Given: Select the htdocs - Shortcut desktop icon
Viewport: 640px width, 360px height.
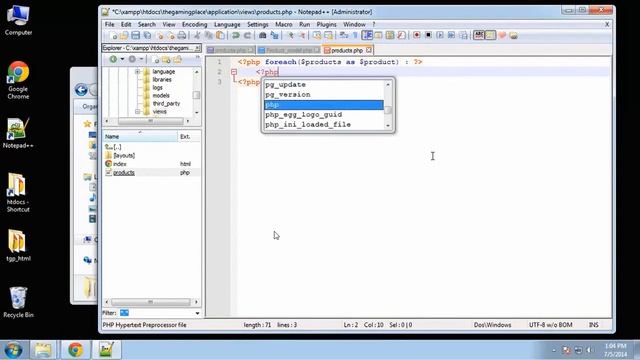Looking at the screenshot, I should click(18, 193).
